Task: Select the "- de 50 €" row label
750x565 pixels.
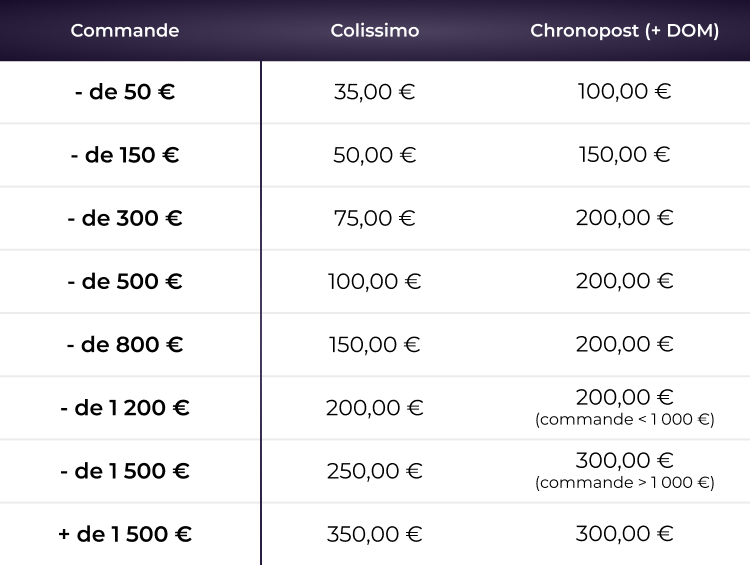Action: point(125,92)
